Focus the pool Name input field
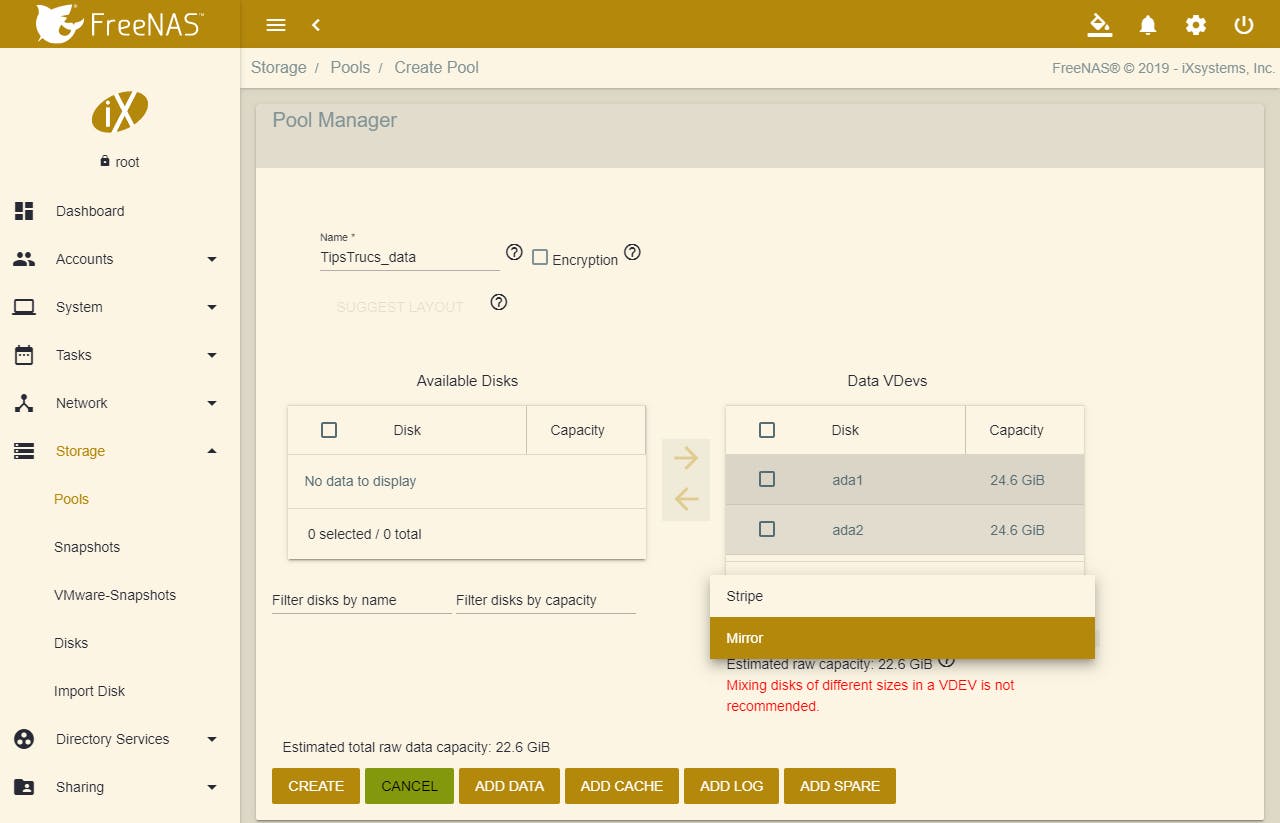The image size is (1280, 823). (410, 257)
